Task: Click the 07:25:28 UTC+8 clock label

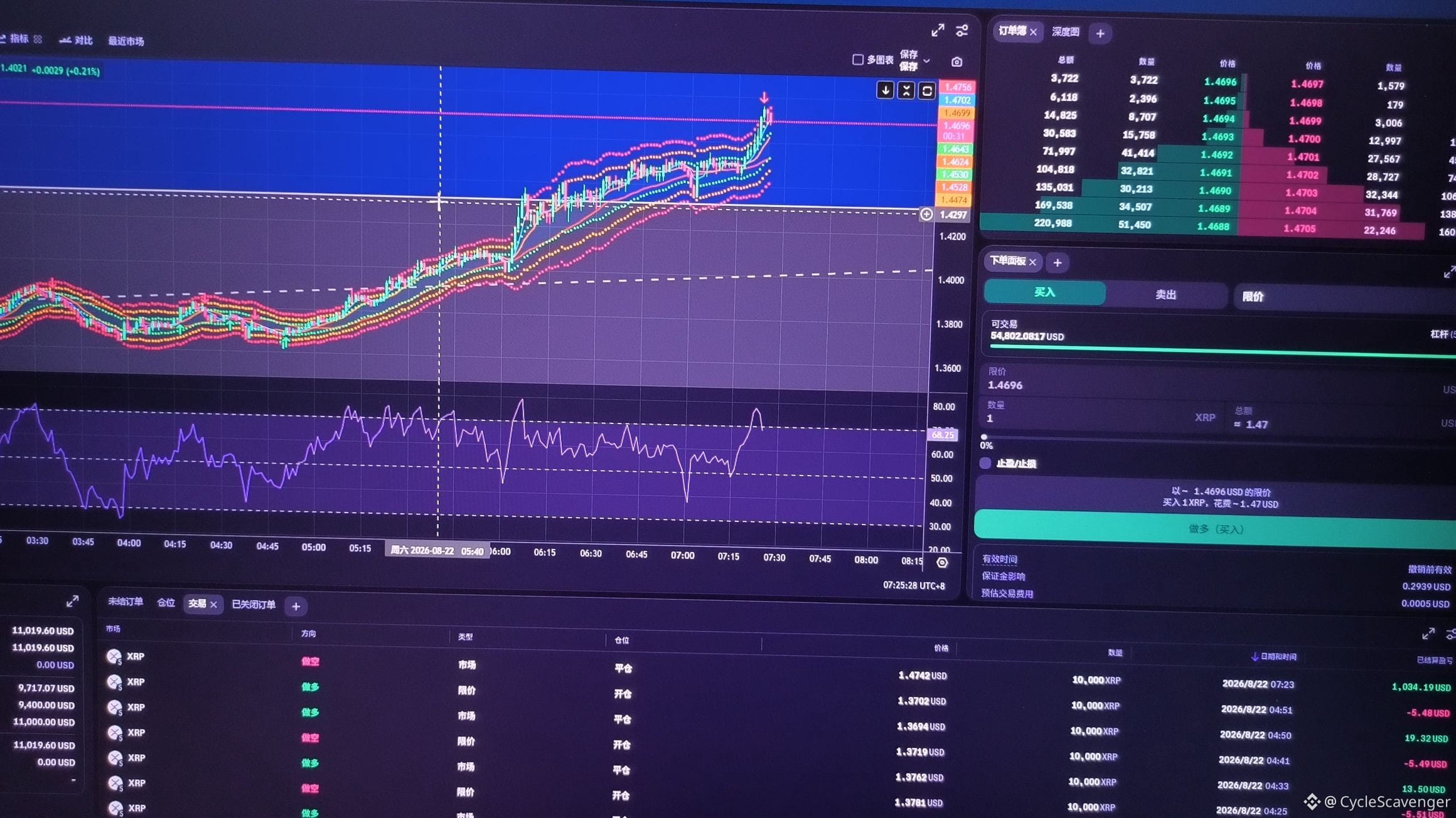Action: tap(914, 585)
